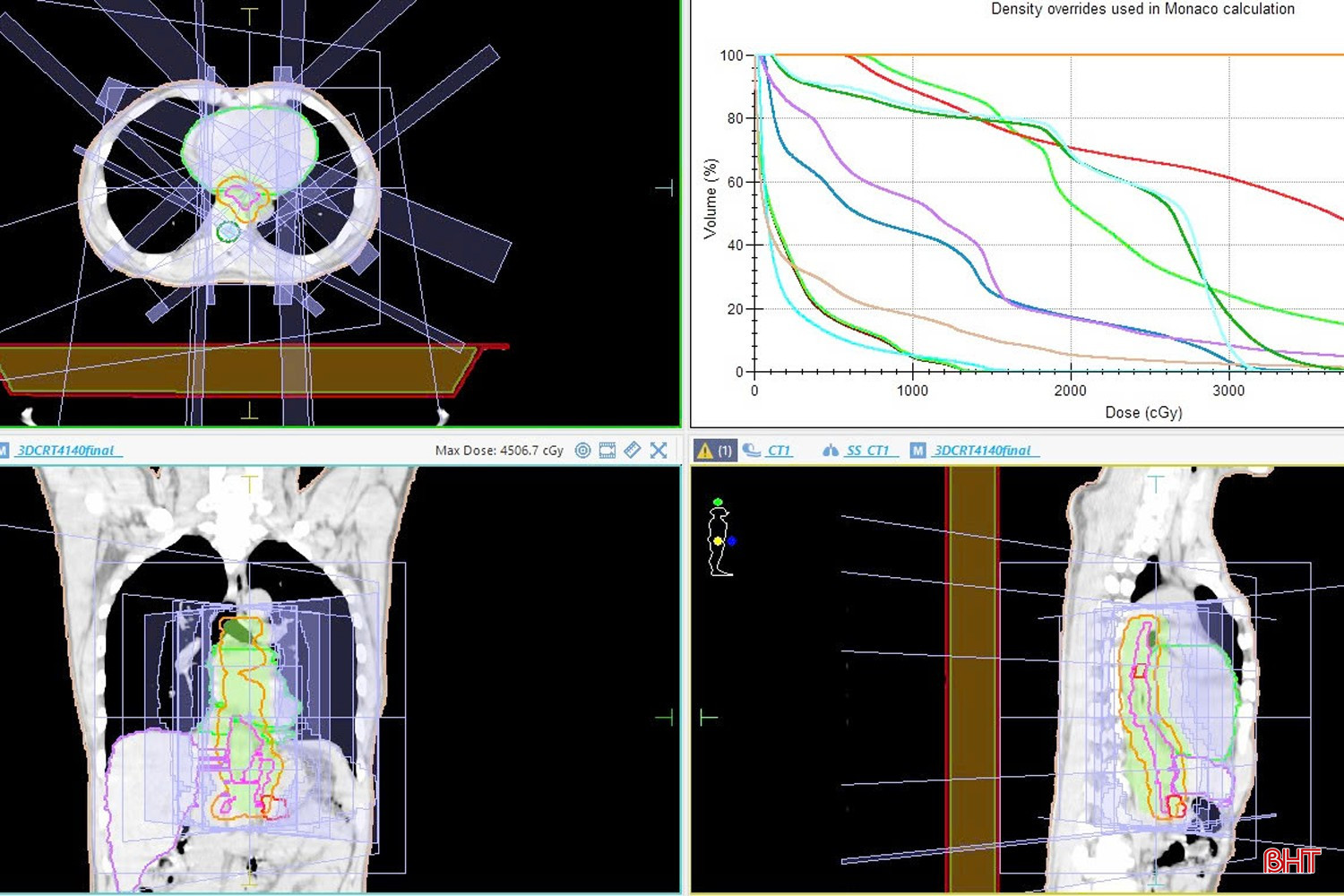Open 3DCRT4140final link in sagittal view header
Image resolution: width=1344 pixels, height=896 pixels.
pos(982,451)
